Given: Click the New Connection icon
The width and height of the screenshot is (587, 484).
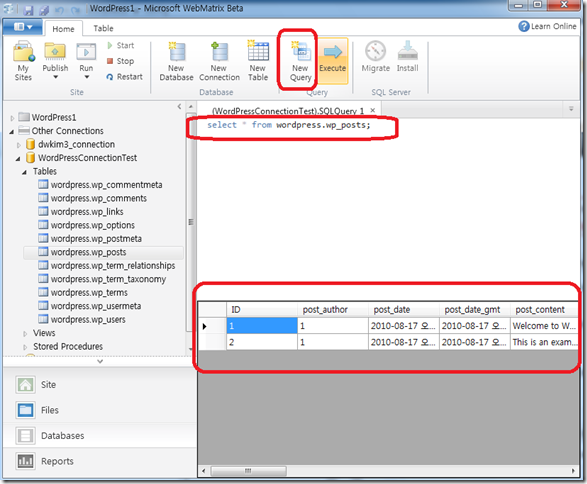Looking at the screenshot, I should click(x=219, y=61).
